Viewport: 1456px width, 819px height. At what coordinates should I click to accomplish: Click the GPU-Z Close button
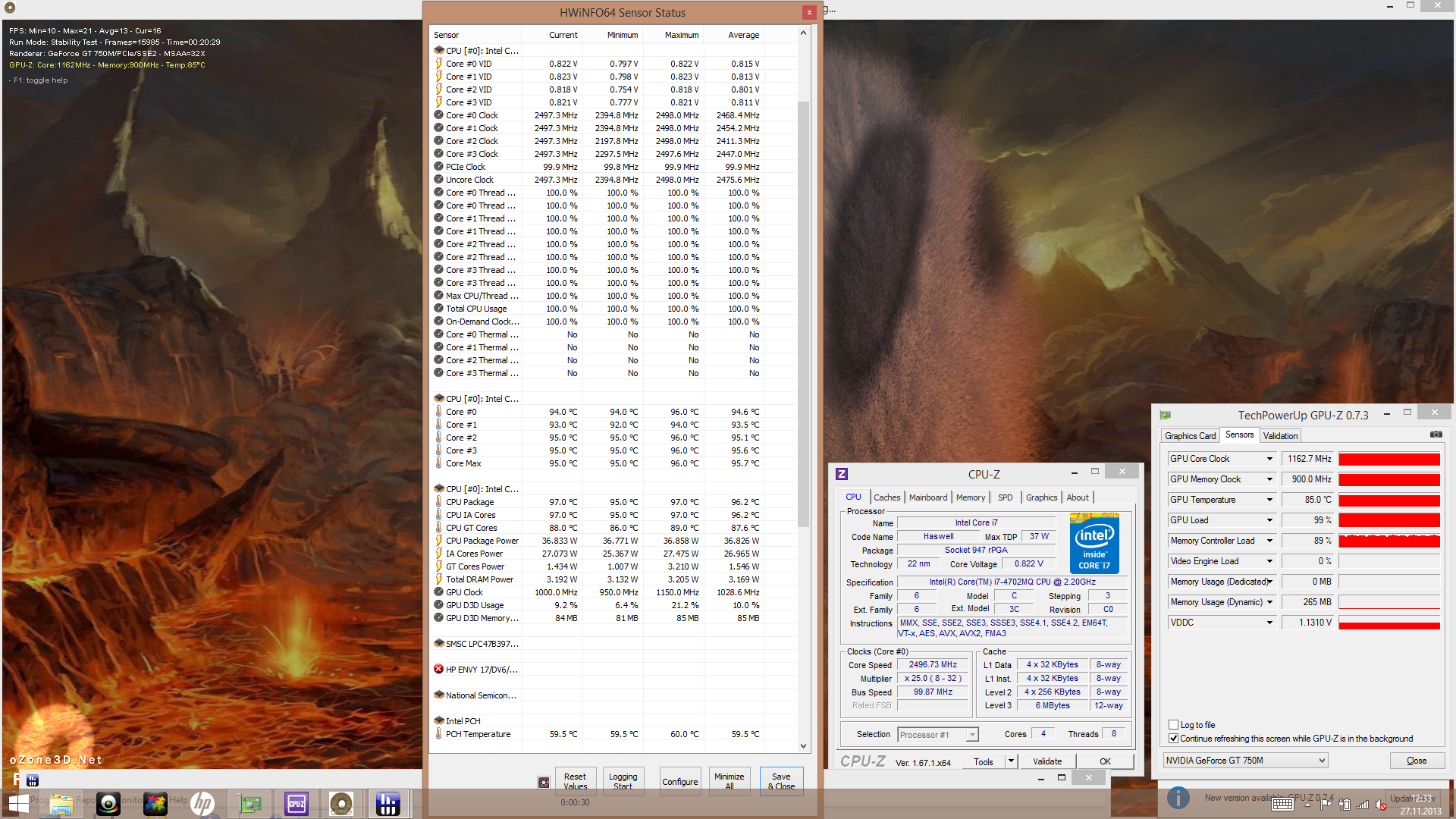pos(1417,761)
